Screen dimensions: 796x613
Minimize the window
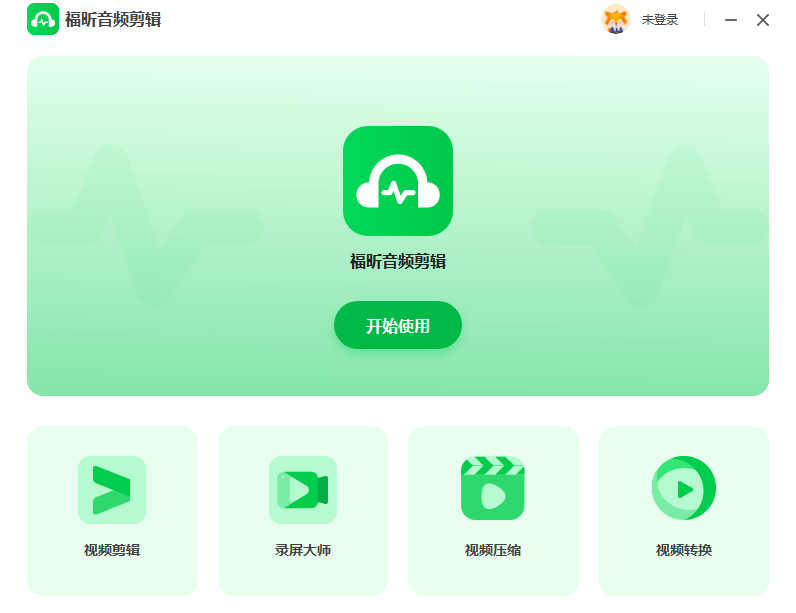click(731, 20)
